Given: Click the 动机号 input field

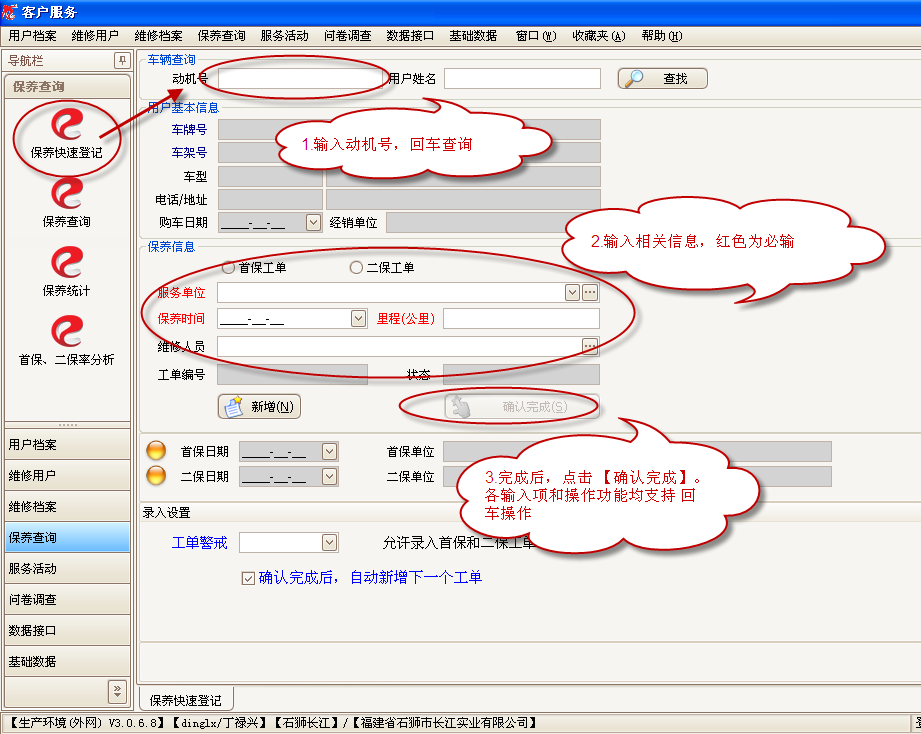Looking at the screenshot, I should (x=298, y=78).
